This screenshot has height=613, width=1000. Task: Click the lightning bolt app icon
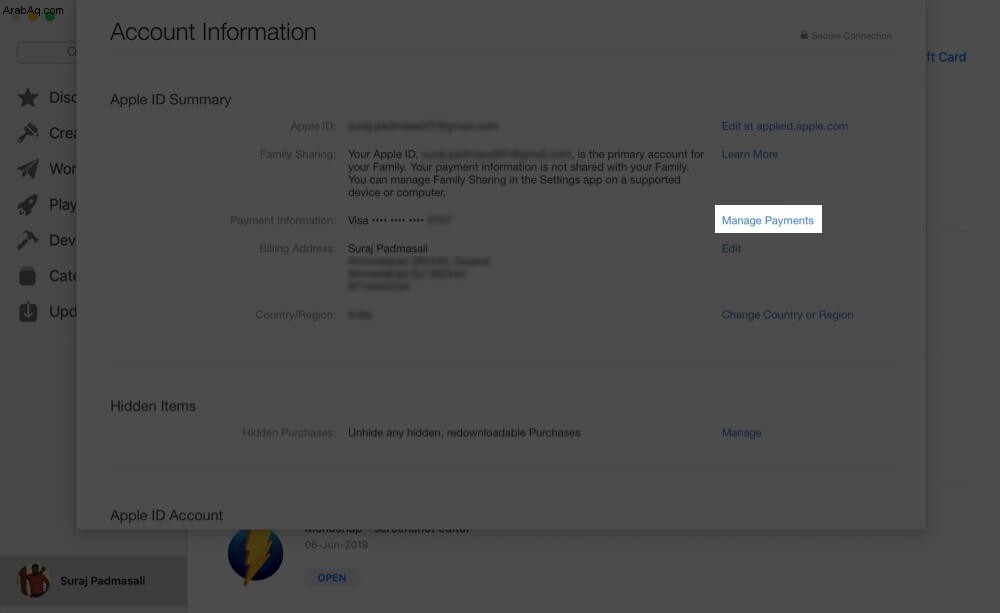pyautogui.click(x=255, y=555)
